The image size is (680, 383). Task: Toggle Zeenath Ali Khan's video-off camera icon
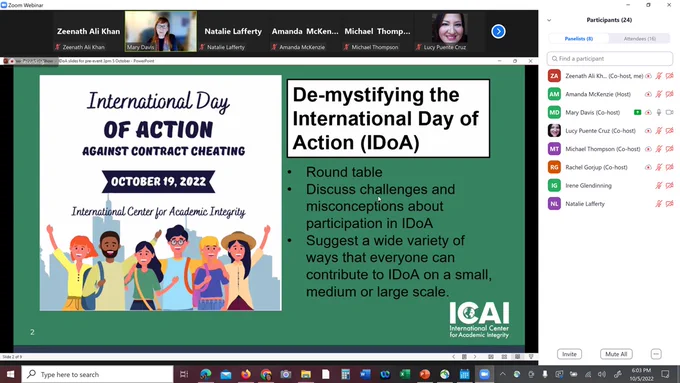click(670, 76)
